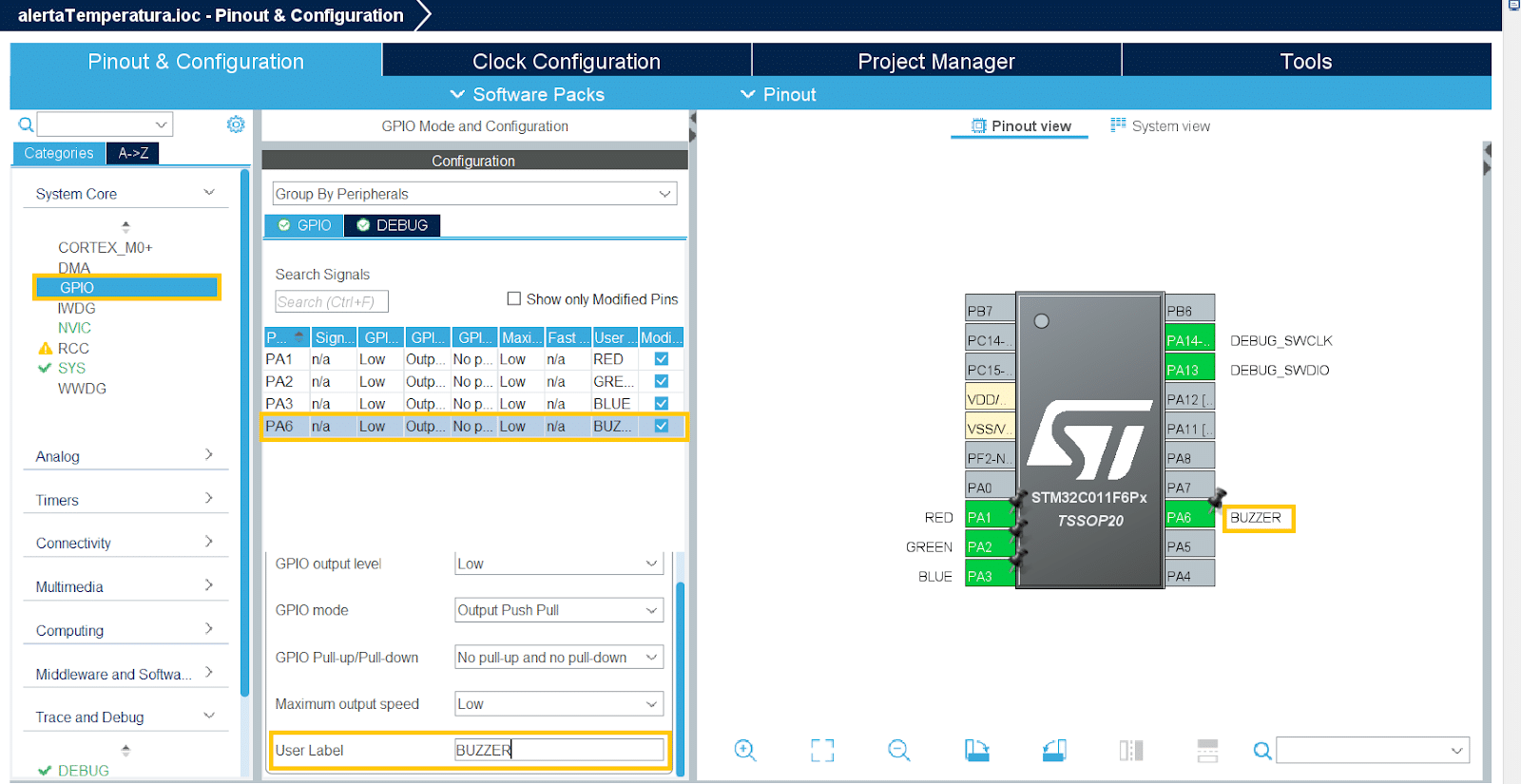Switch to System view
This screenshot has width=1521, height=784.
pos(1160,126)
